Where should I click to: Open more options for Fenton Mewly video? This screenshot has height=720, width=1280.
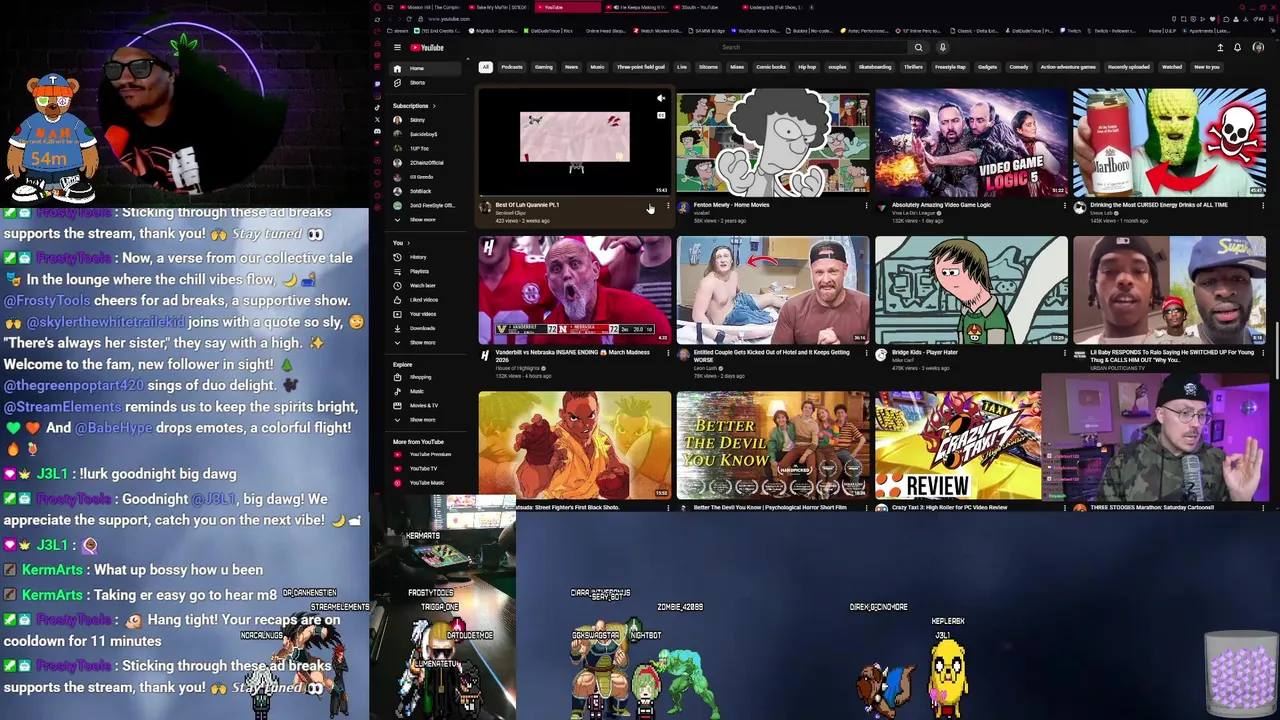866,206
